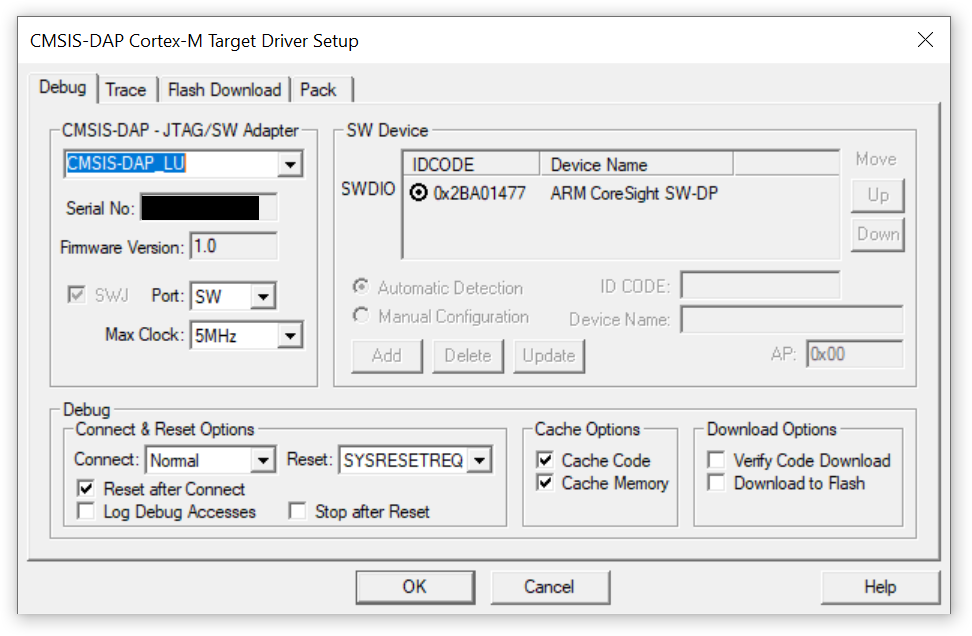Open the Reset type SYSRESETREQ dropdown
The height and width of the screenshot is (636, 972).
click(479, 461)
